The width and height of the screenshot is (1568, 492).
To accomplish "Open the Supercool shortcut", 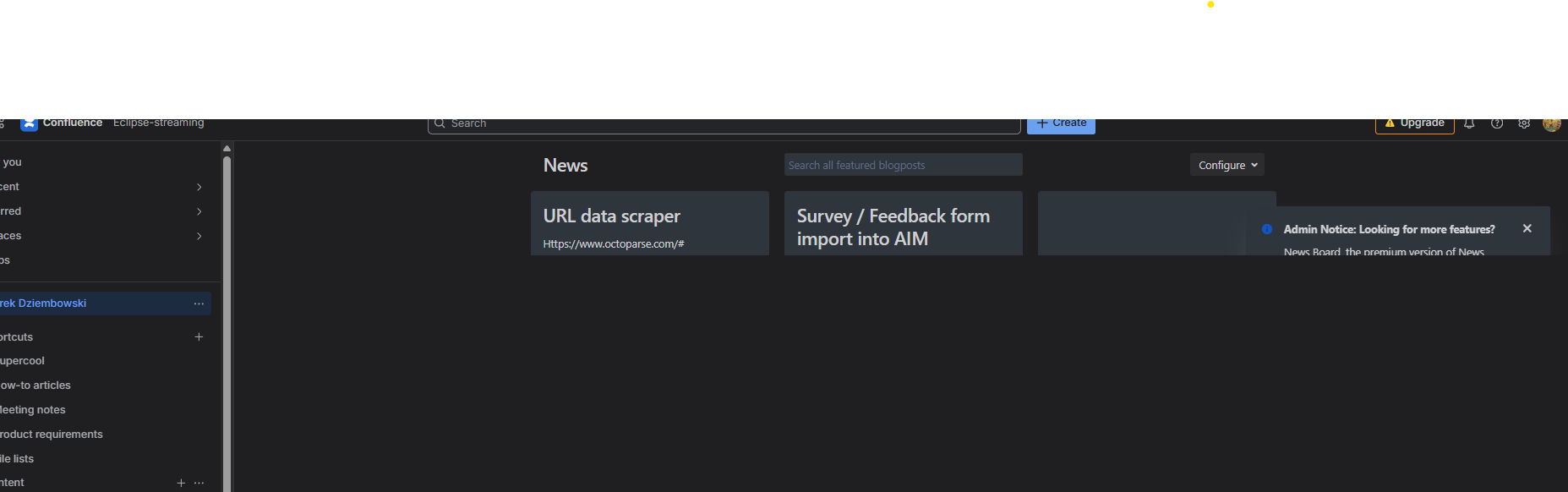I will coord(22,361).
